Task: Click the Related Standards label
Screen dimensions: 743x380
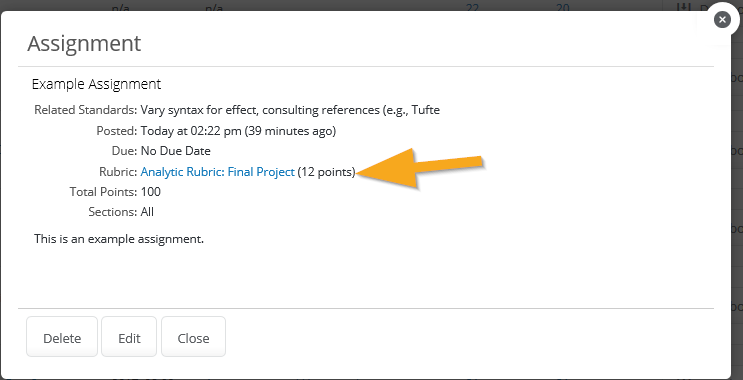Action: [x=86, y=110]
